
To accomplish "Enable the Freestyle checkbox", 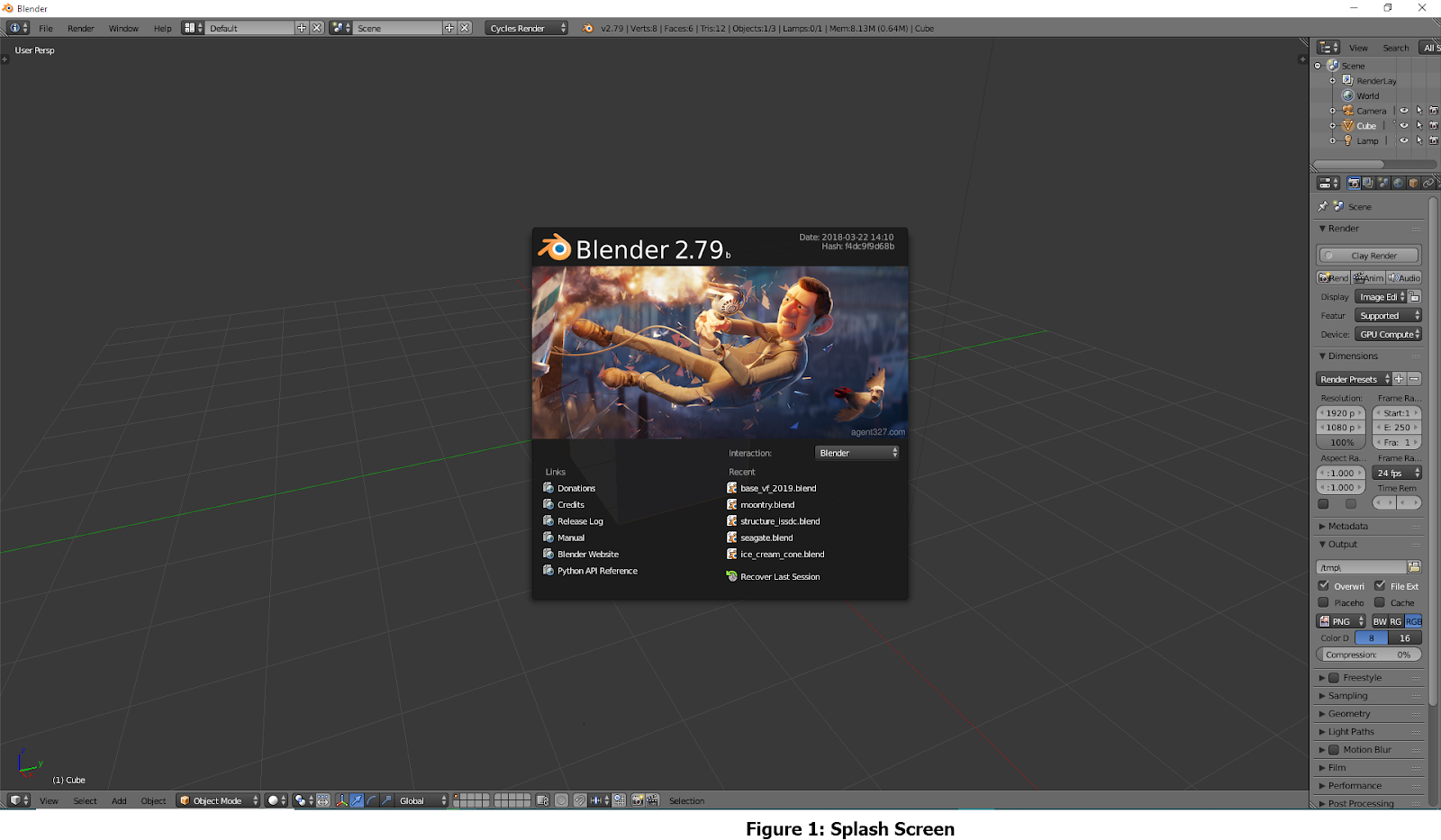I will coord(1334,678).
